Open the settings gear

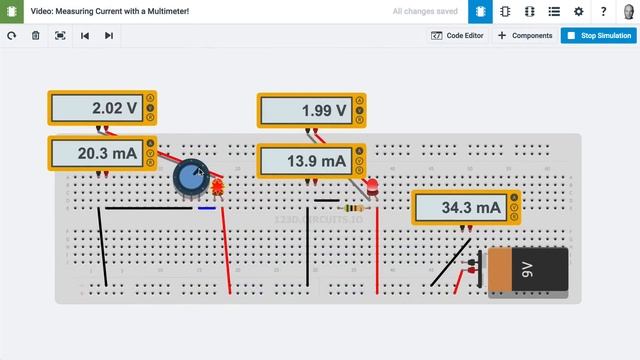(x=578, y=11)
